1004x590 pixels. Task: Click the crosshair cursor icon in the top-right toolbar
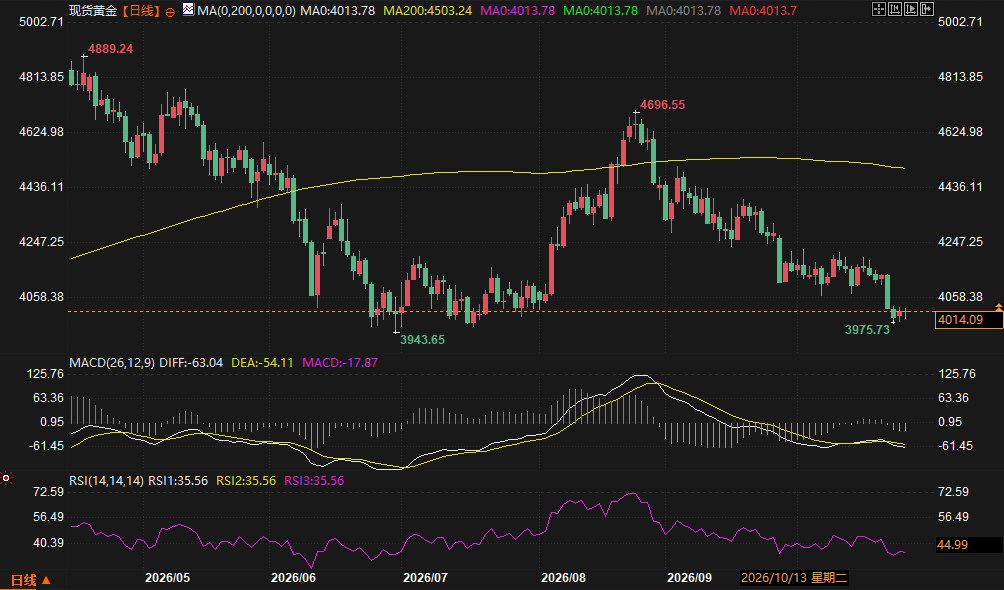879,9
